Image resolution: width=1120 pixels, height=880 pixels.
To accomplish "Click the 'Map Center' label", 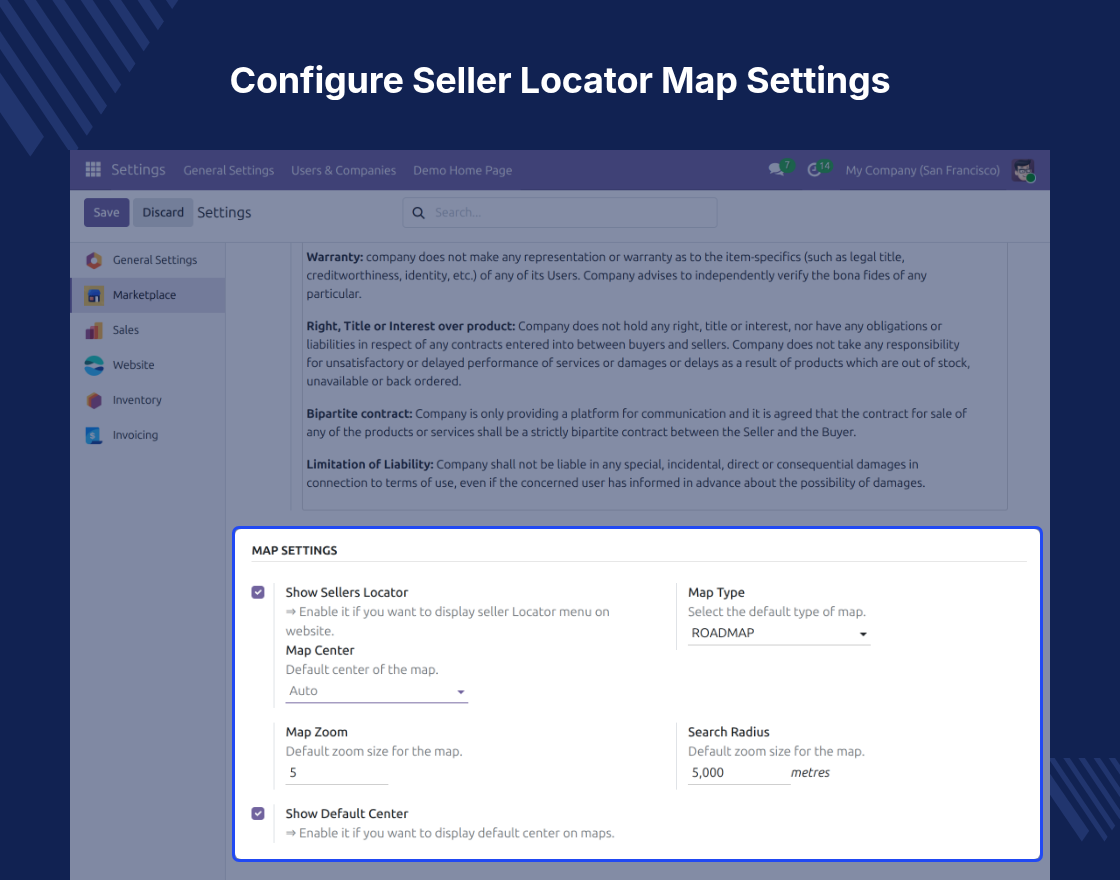I will coord(319,650).
